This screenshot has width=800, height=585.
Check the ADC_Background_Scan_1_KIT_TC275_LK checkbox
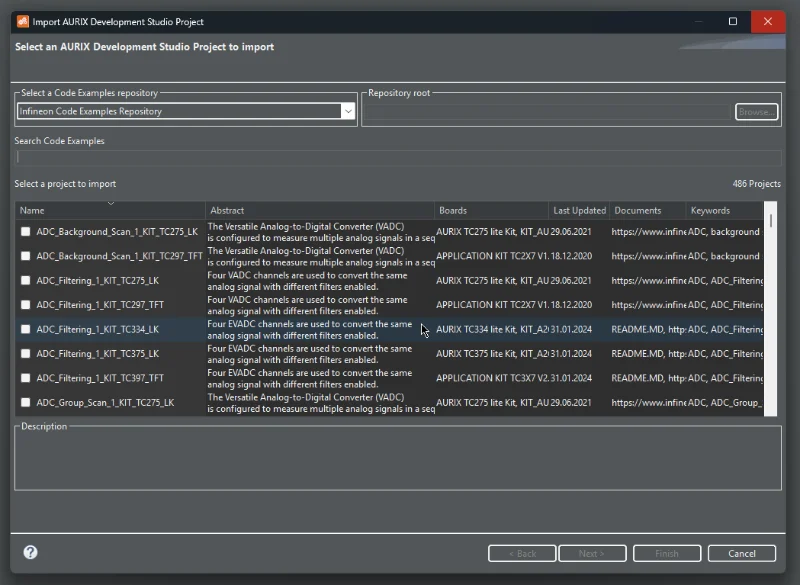point(26,232)
